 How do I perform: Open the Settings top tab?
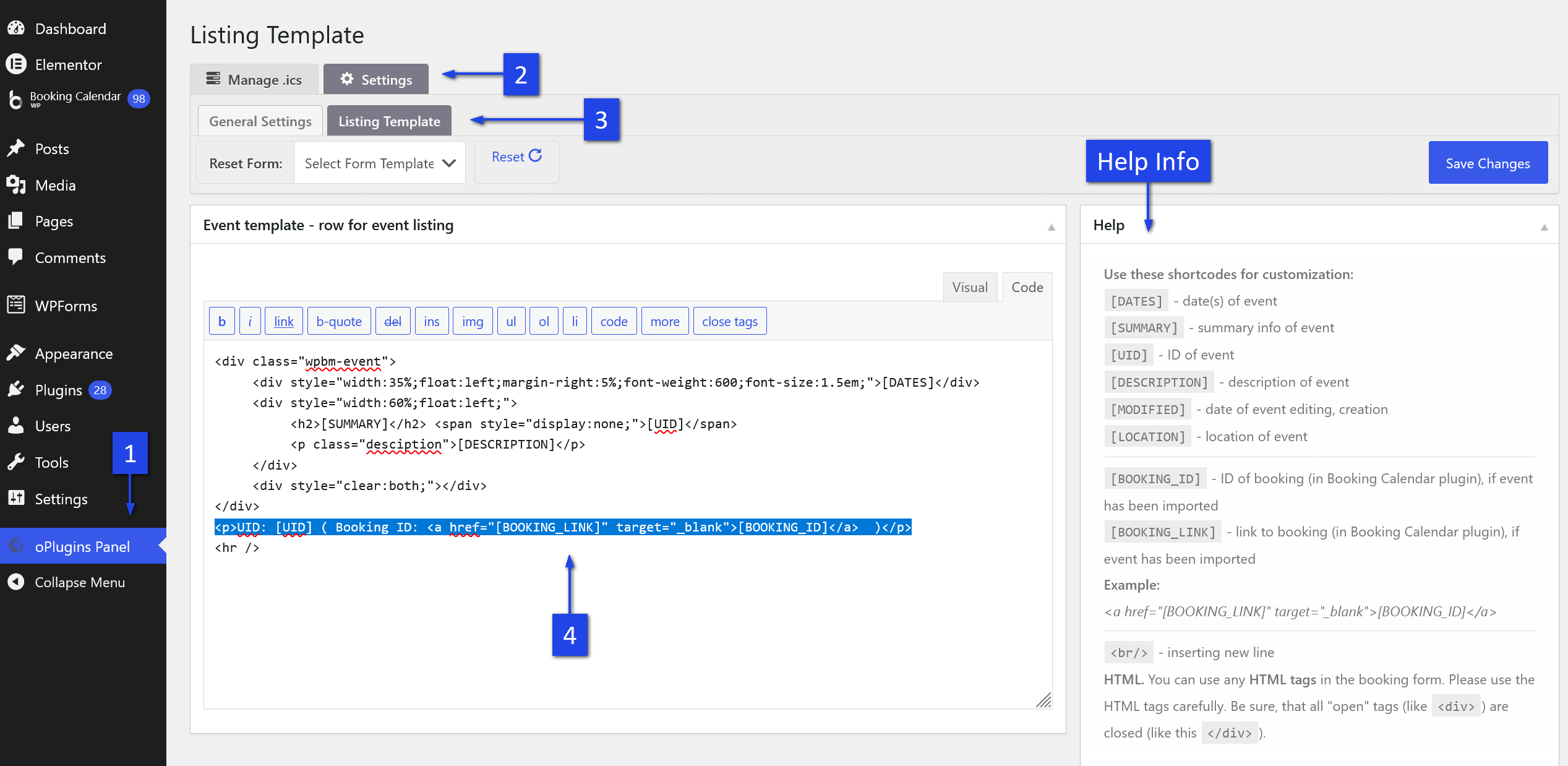click(376, 79)
